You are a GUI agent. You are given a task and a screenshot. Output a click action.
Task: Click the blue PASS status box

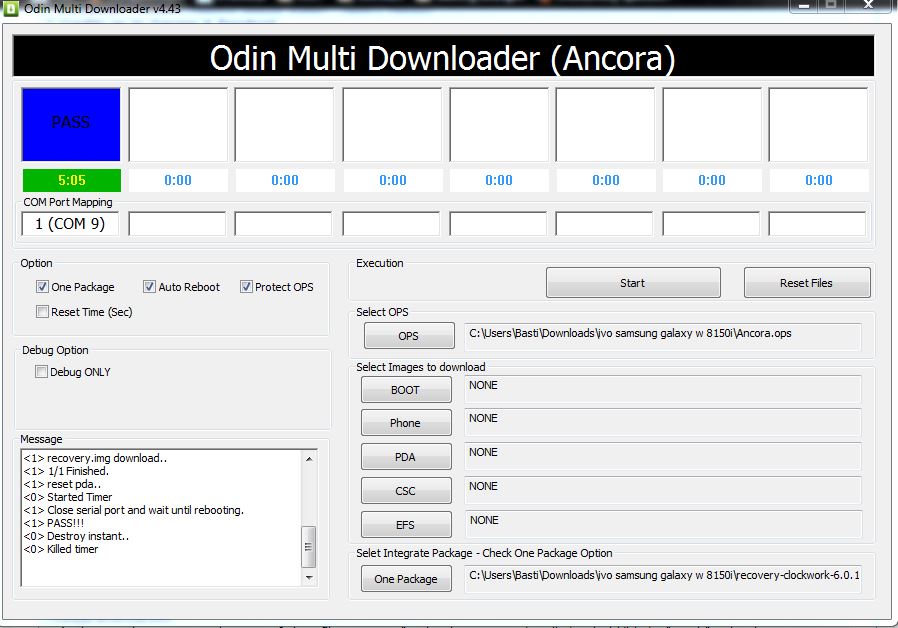(71, 124)
